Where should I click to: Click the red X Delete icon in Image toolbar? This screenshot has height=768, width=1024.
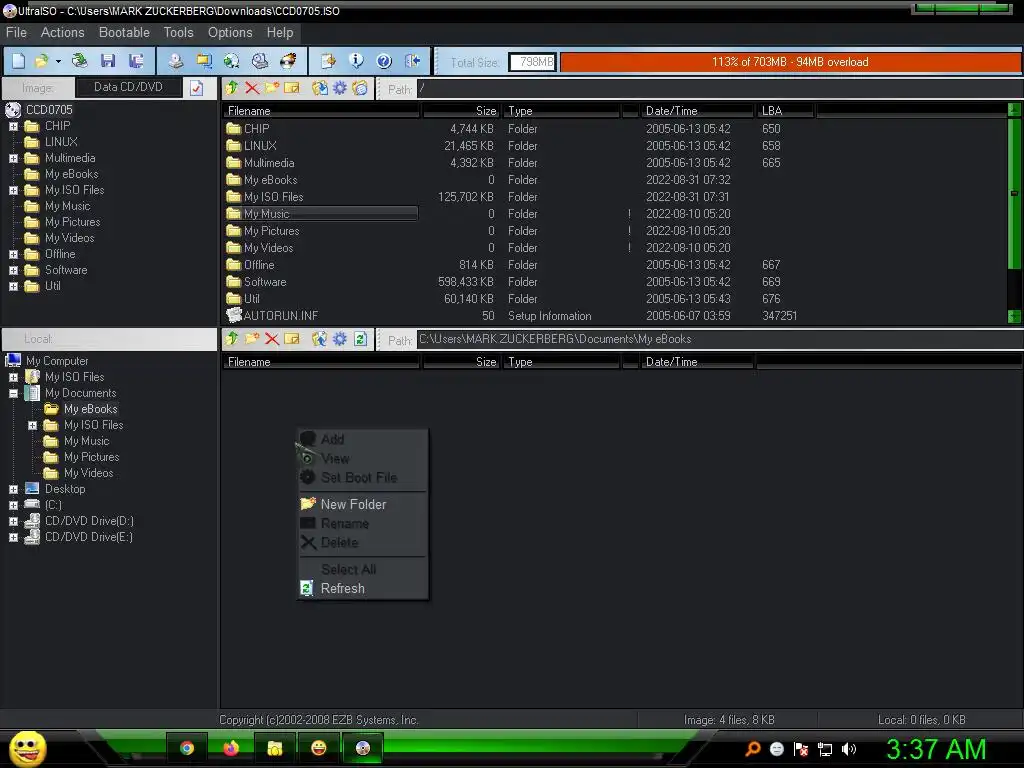pyautogui.click(x=252, y=88)
